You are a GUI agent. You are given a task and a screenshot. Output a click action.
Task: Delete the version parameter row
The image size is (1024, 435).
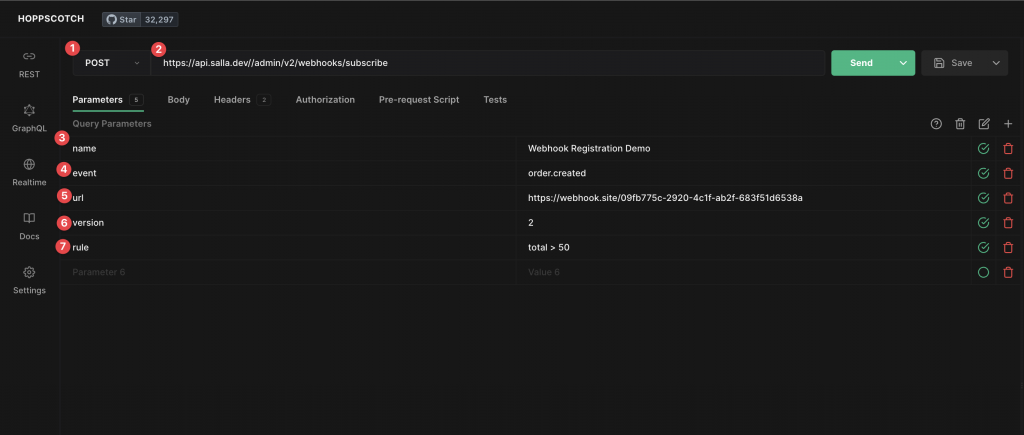point(1008,223)
